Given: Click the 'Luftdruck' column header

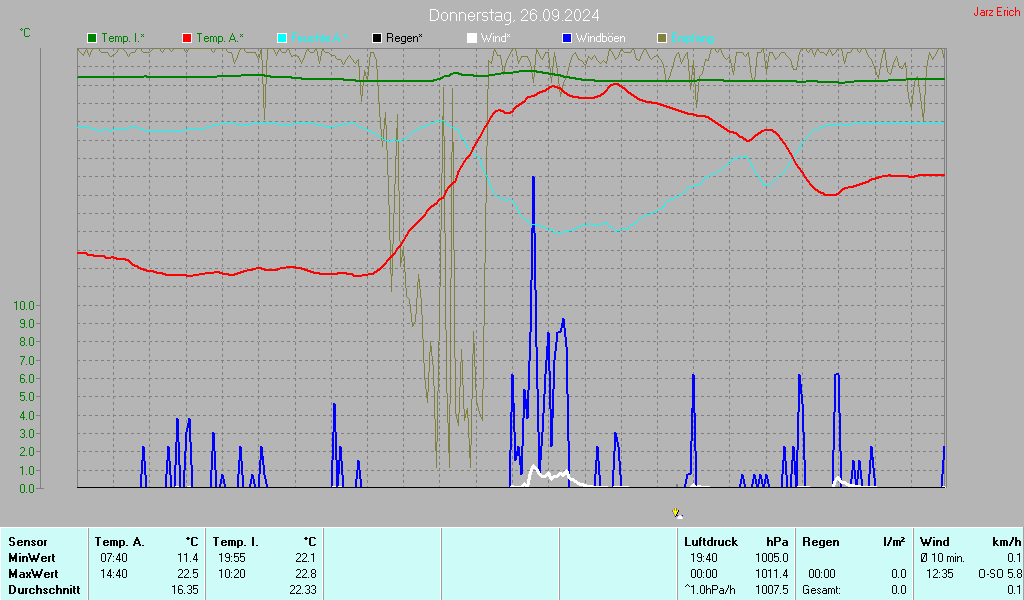Looking at the screenshot, I should coord(711,542).
